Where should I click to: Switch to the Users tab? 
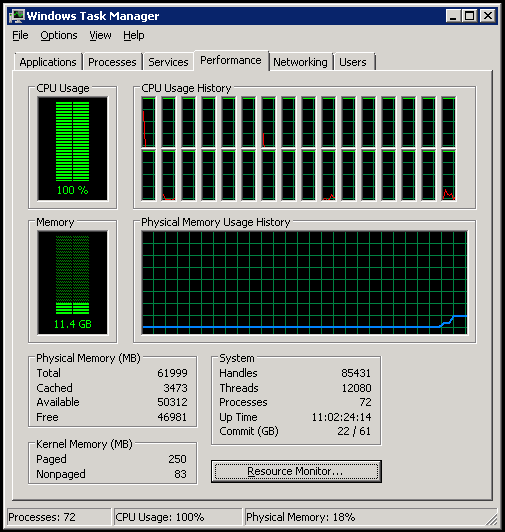point(353,62)
